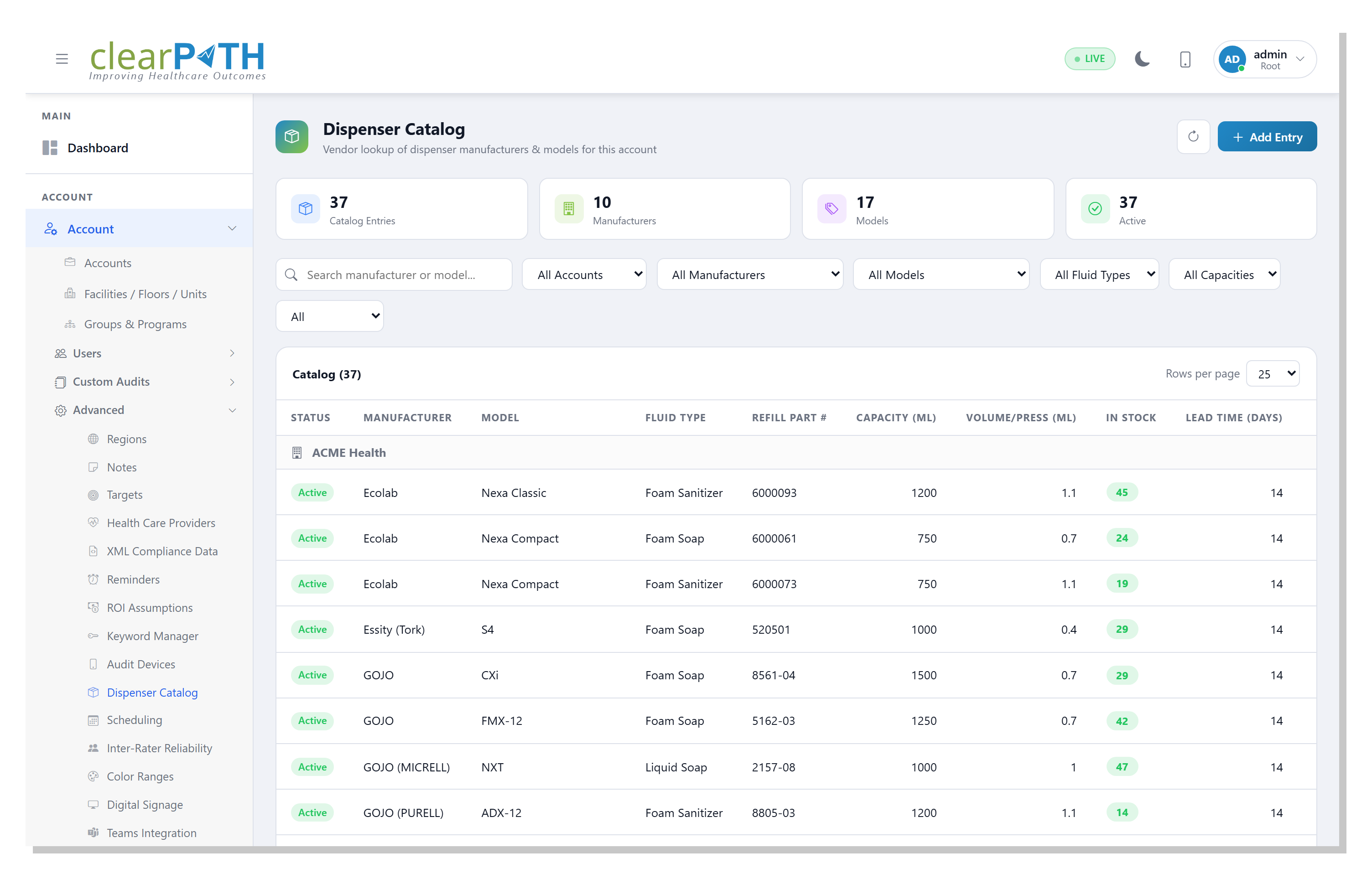Click the Dispenser Catalog sidebar icon
Screen dimensions: 1372x879
(93, 692)
